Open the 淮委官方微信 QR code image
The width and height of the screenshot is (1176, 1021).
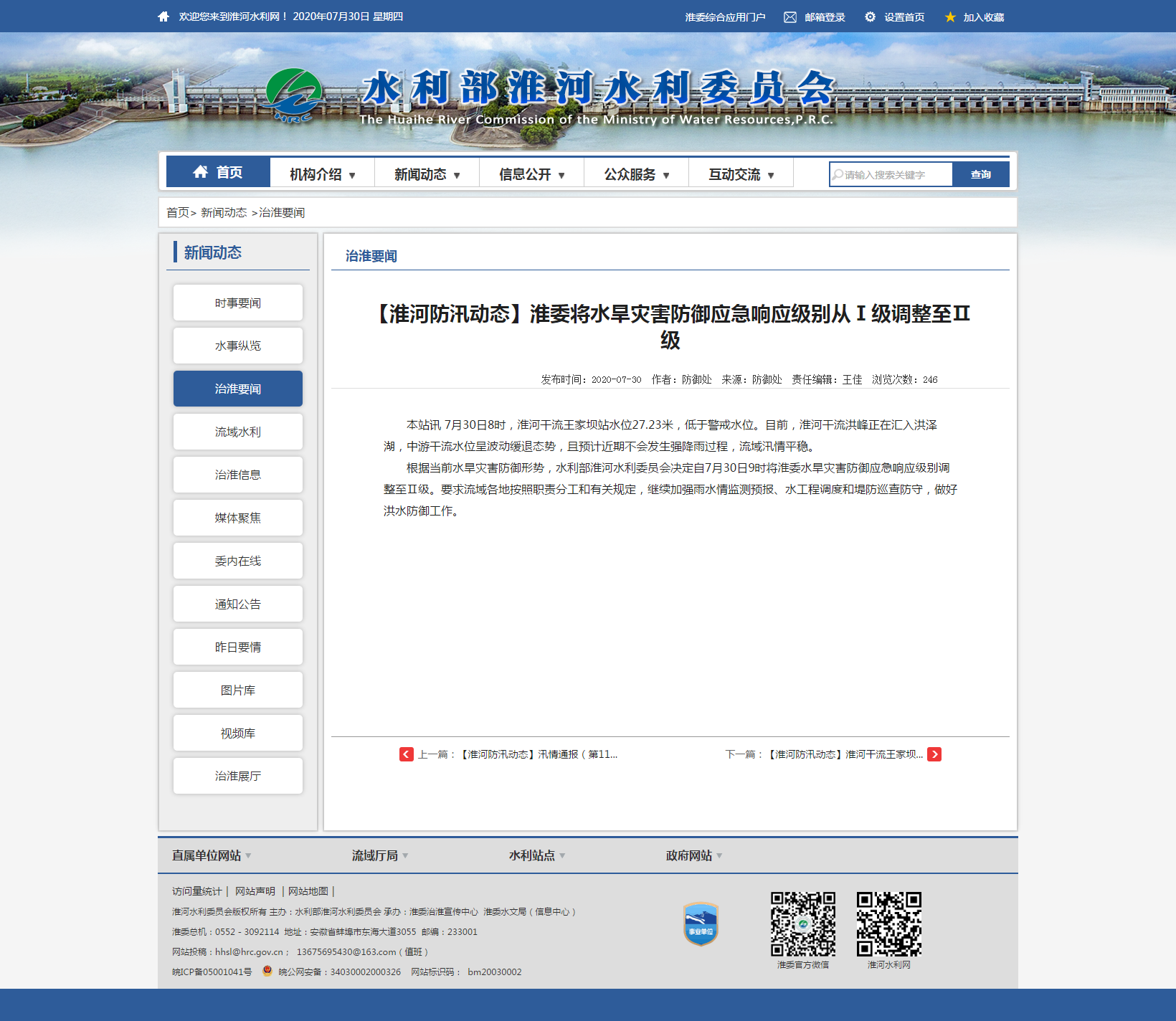click(803, 924)
